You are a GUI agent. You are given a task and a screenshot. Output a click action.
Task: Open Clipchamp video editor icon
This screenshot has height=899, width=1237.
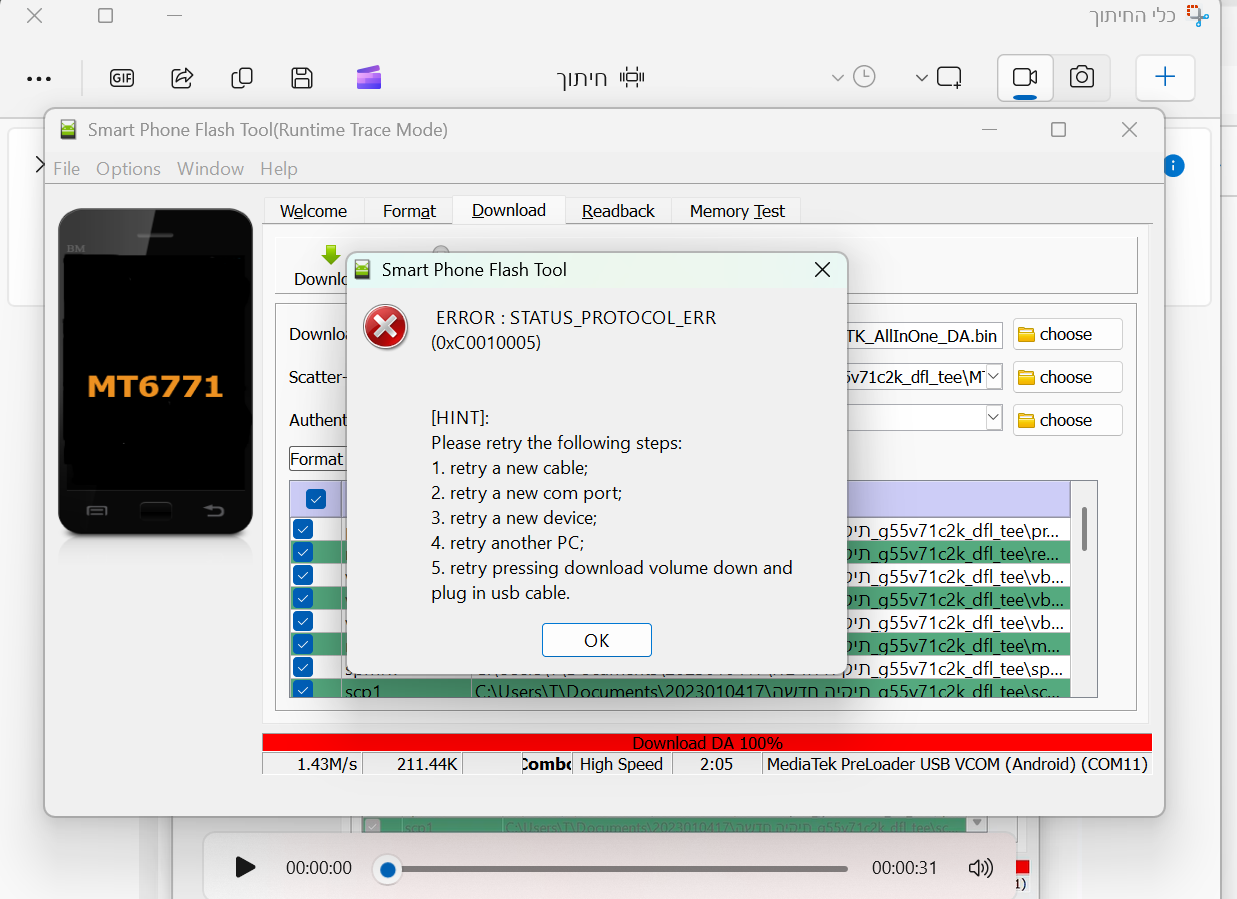(x=369, y=78)
